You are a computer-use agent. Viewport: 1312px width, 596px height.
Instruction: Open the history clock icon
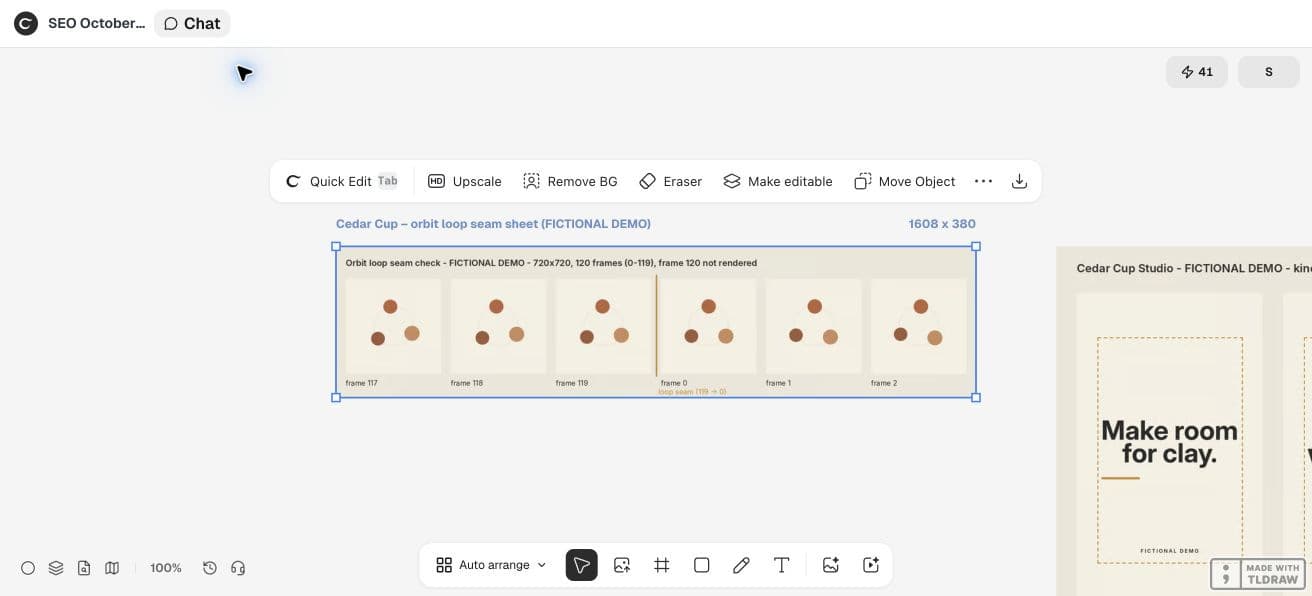pos(210,568)
